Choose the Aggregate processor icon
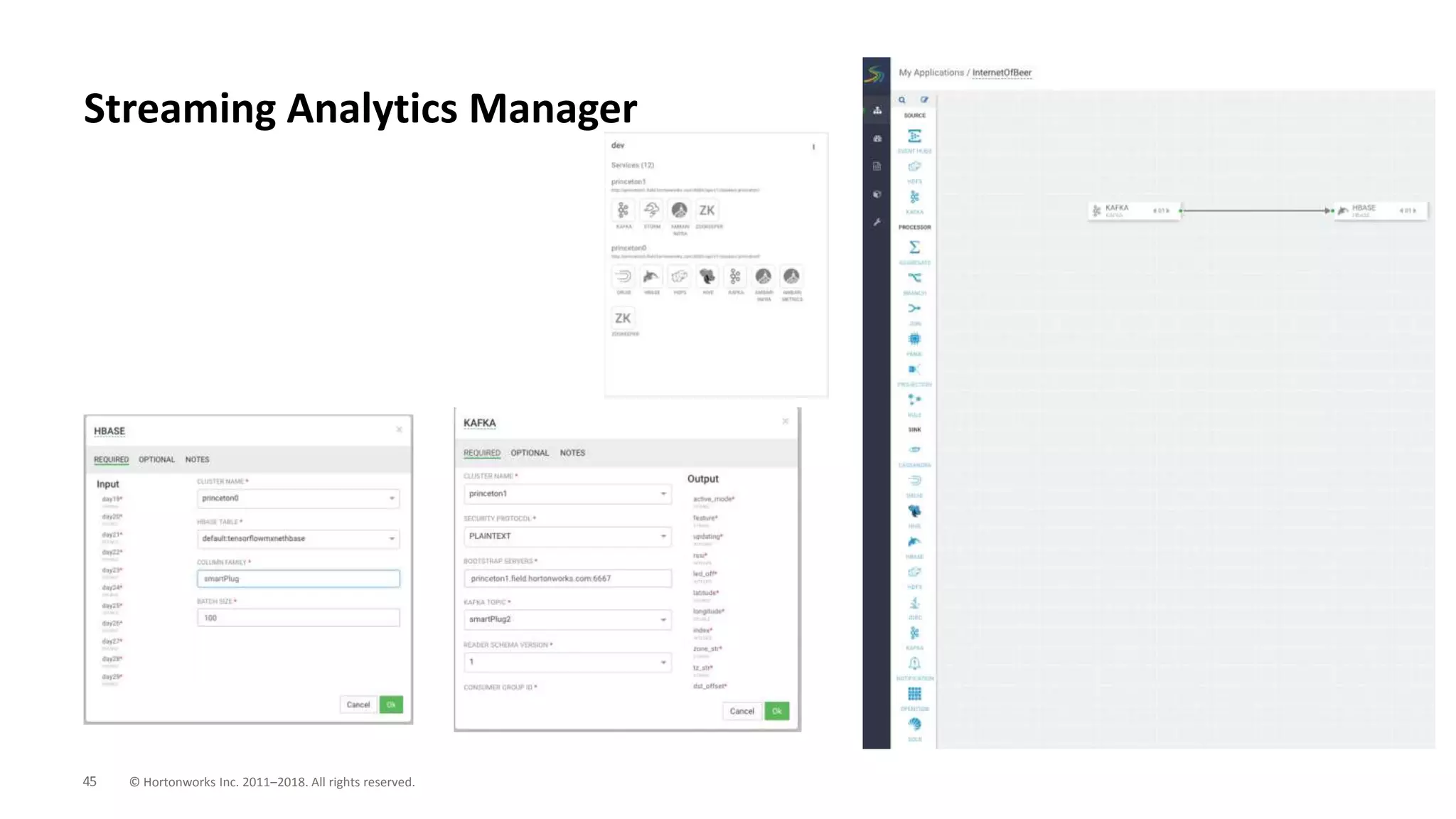This screenshot has height=819, width=1456. pyautogui.click(x=914, y=247)
